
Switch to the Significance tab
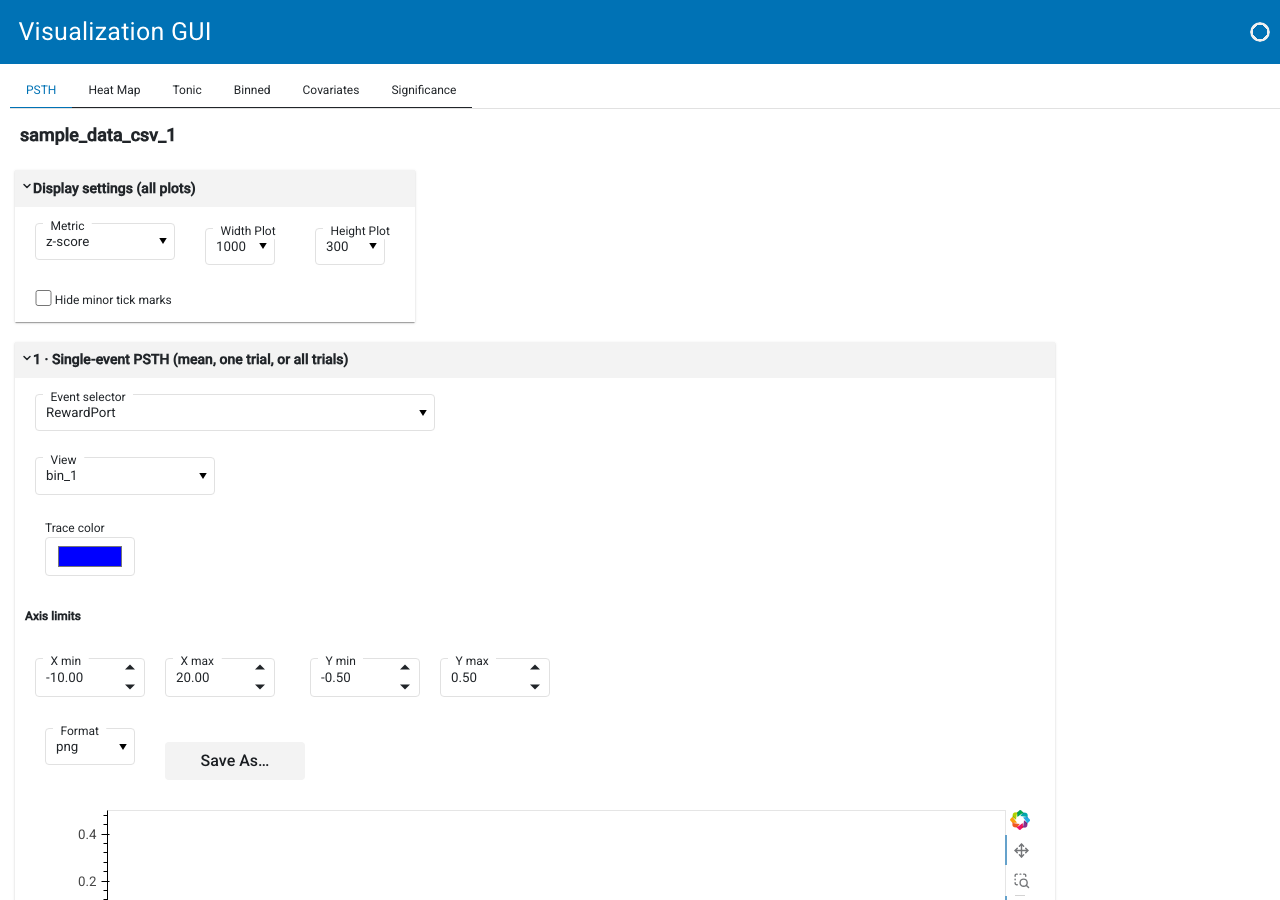(x=424, y=90)
